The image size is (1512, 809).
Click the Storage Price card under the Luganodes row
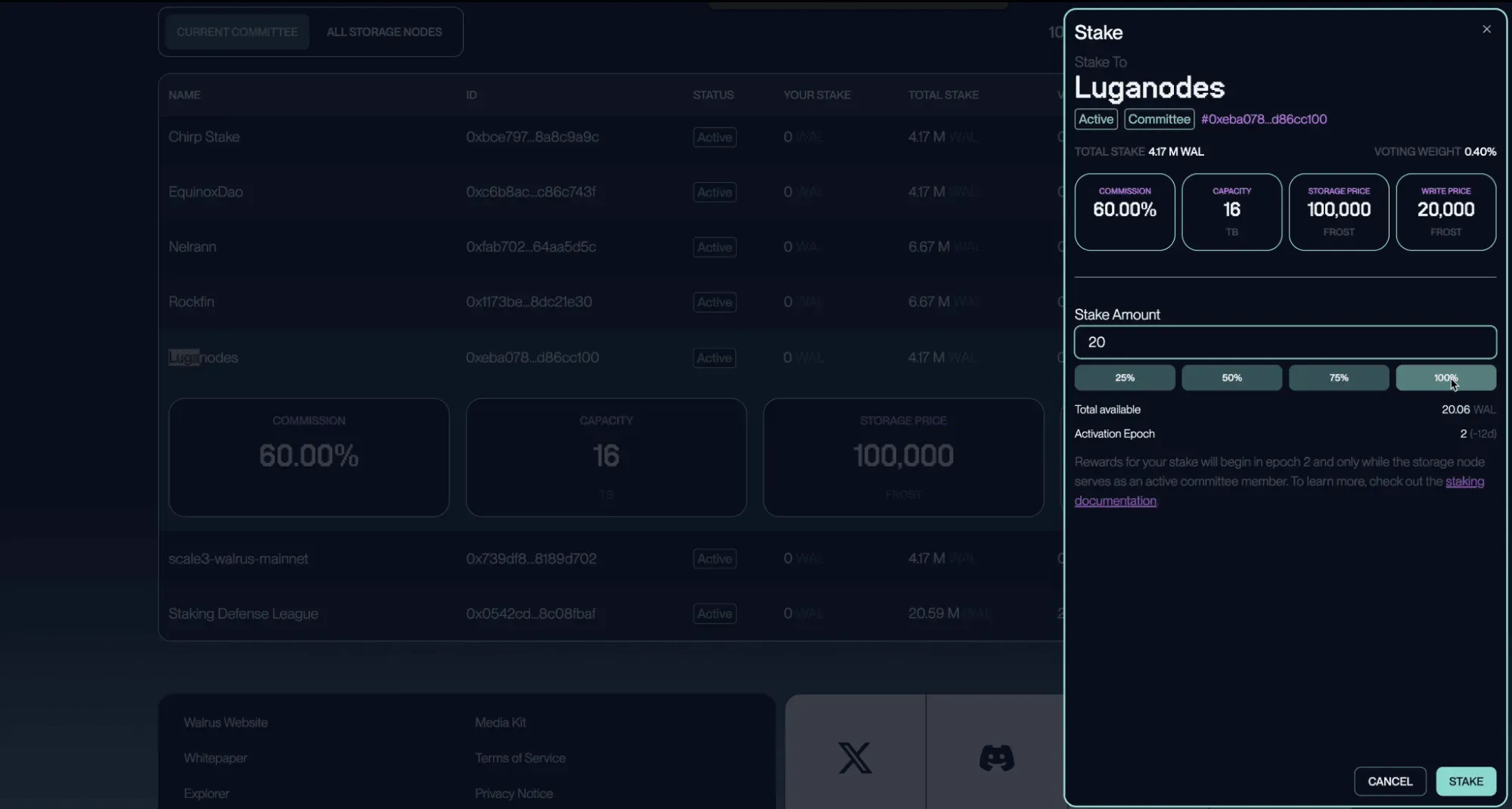[x=903, y=457]
